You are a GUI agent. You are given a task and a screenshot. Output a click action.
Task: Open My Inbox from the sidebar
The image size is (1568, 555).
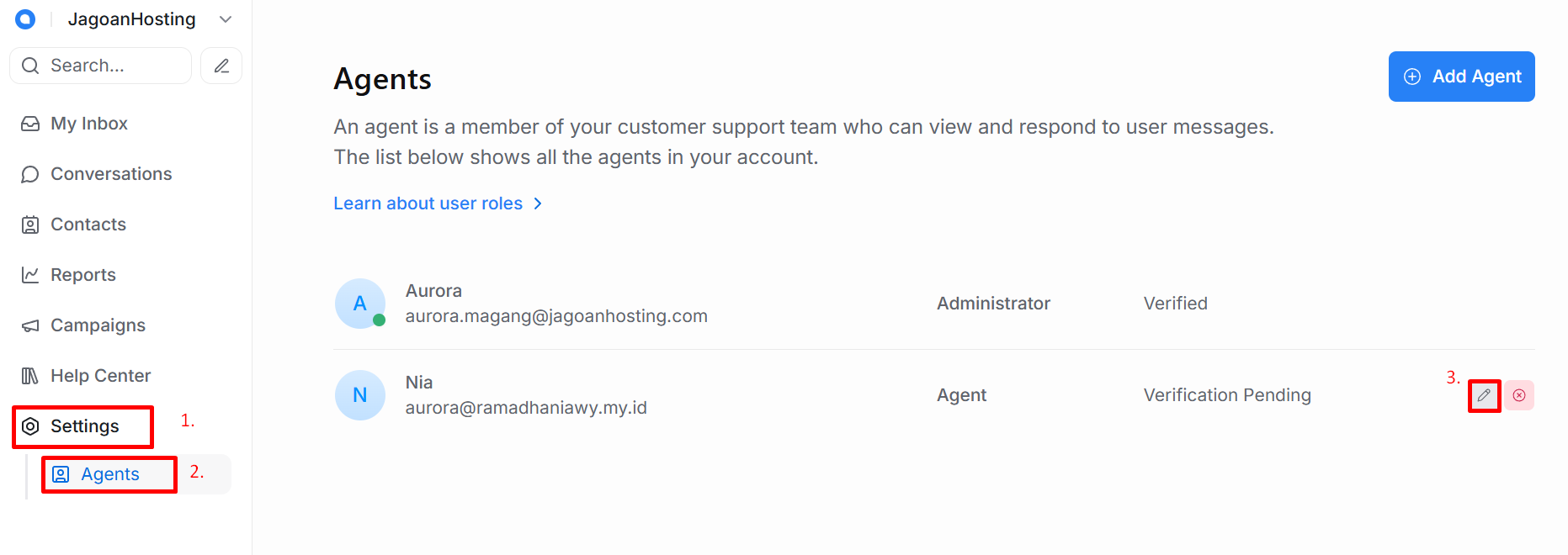[88, 124]
